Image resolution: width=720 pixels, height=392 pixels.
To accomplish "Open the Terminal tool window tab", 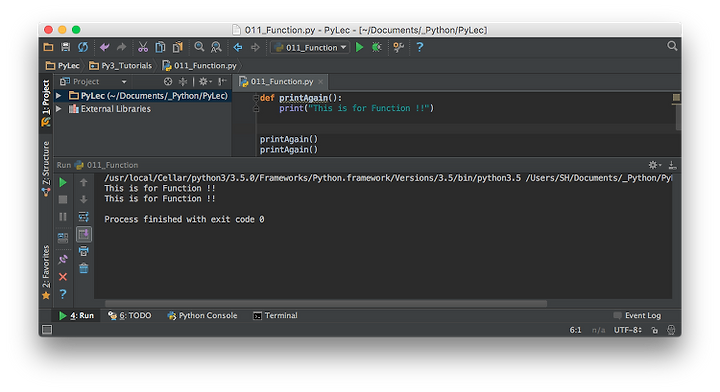I will [x=276, y=315].
